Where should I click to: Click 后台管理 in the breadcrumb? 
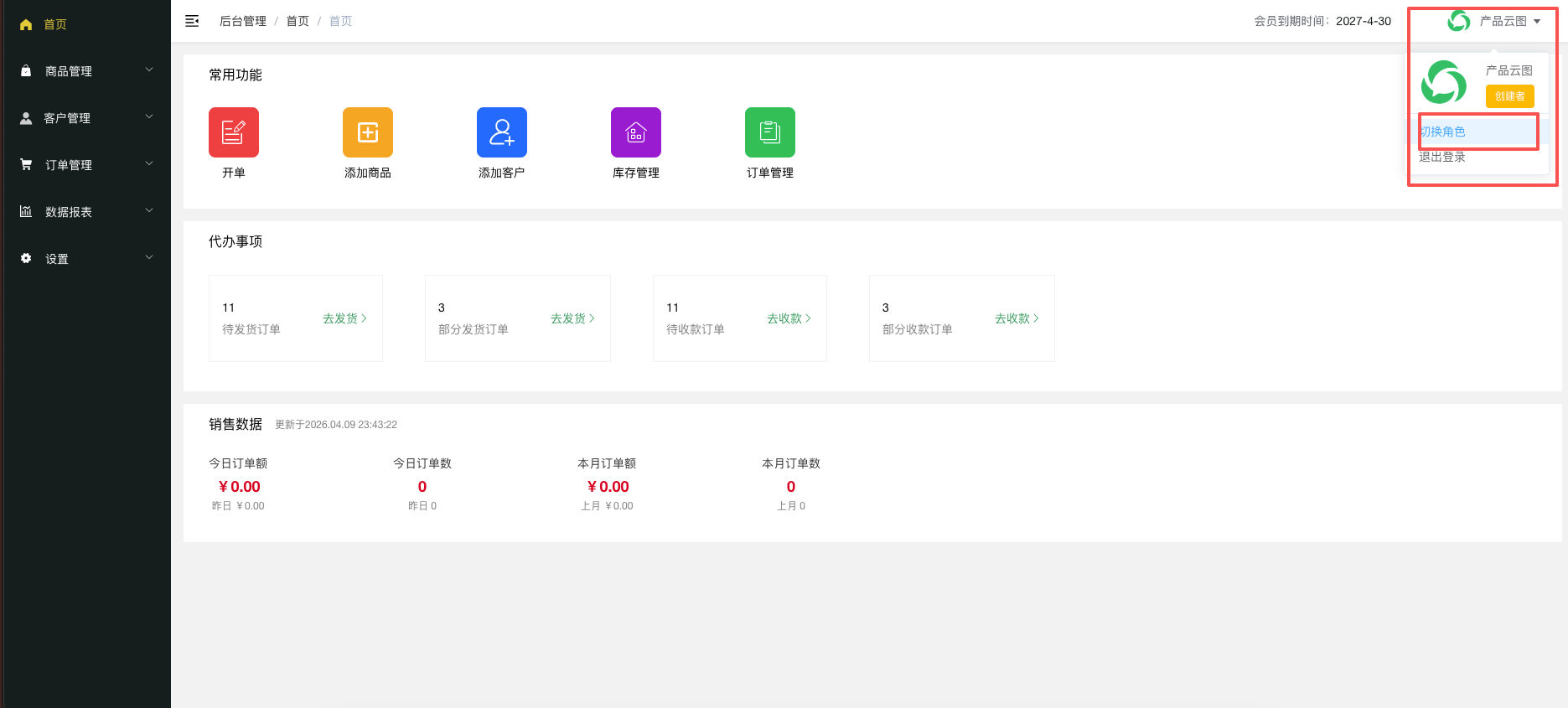[243, 21]
